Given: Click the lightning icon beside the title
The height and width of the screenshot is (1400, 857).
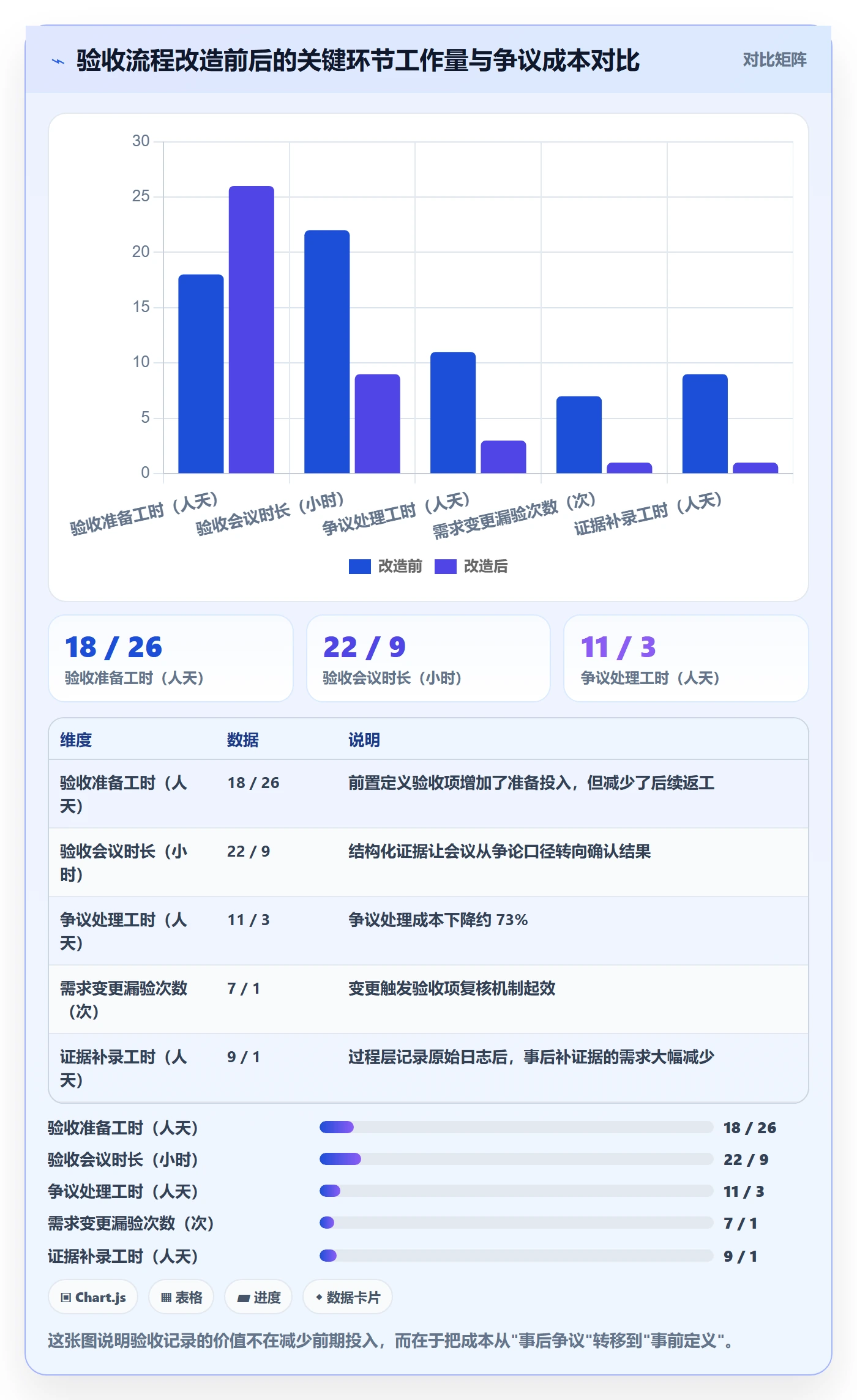Looking at the screenshot, I should coord(58,61).
